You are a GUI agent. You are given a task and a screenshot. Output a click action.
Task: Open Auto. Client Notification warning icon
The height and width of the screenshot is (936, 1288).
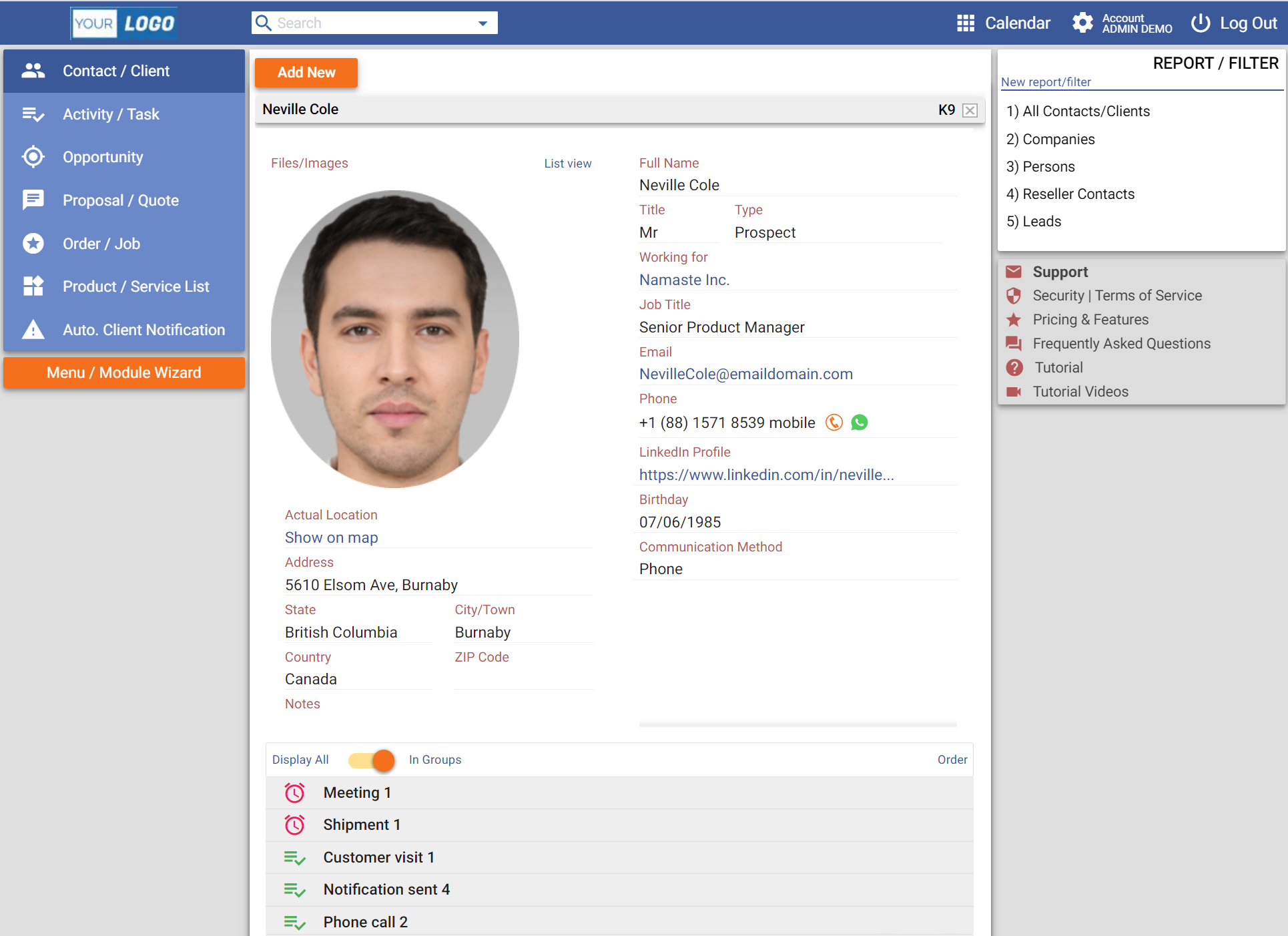(x=33, y=329)
